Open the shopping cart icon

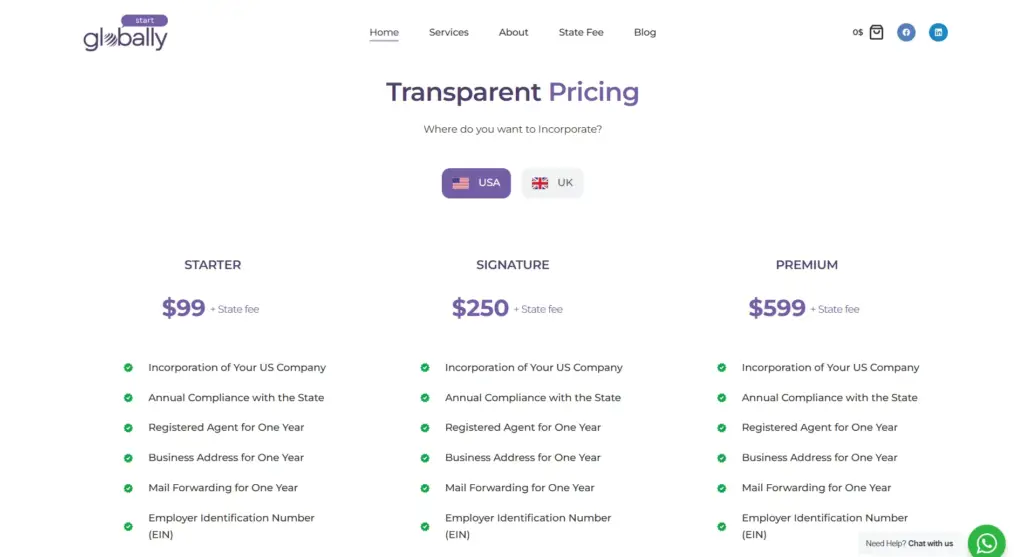(x=876, y=32)
